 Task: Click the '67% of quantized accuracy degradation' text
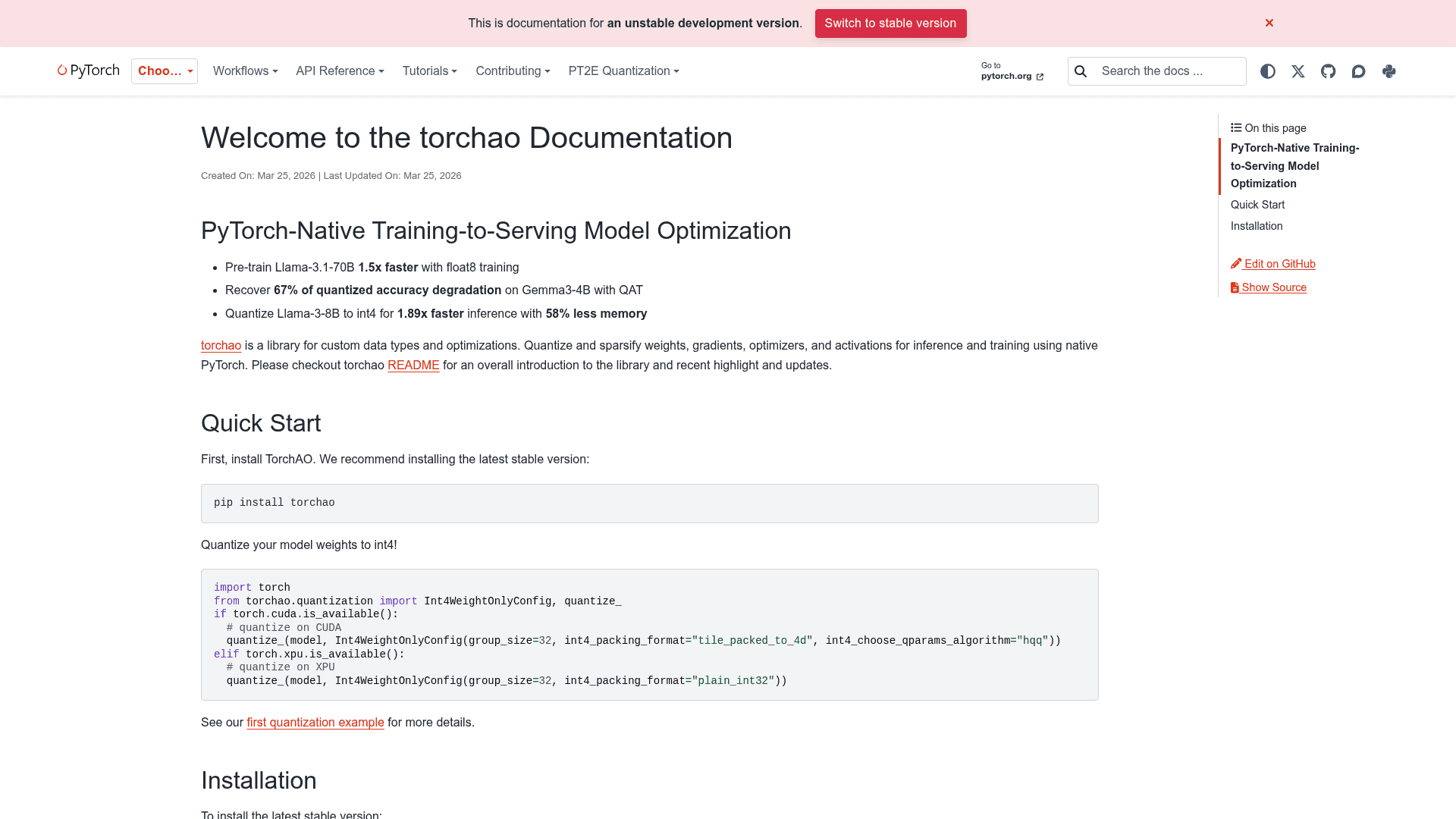388,290
